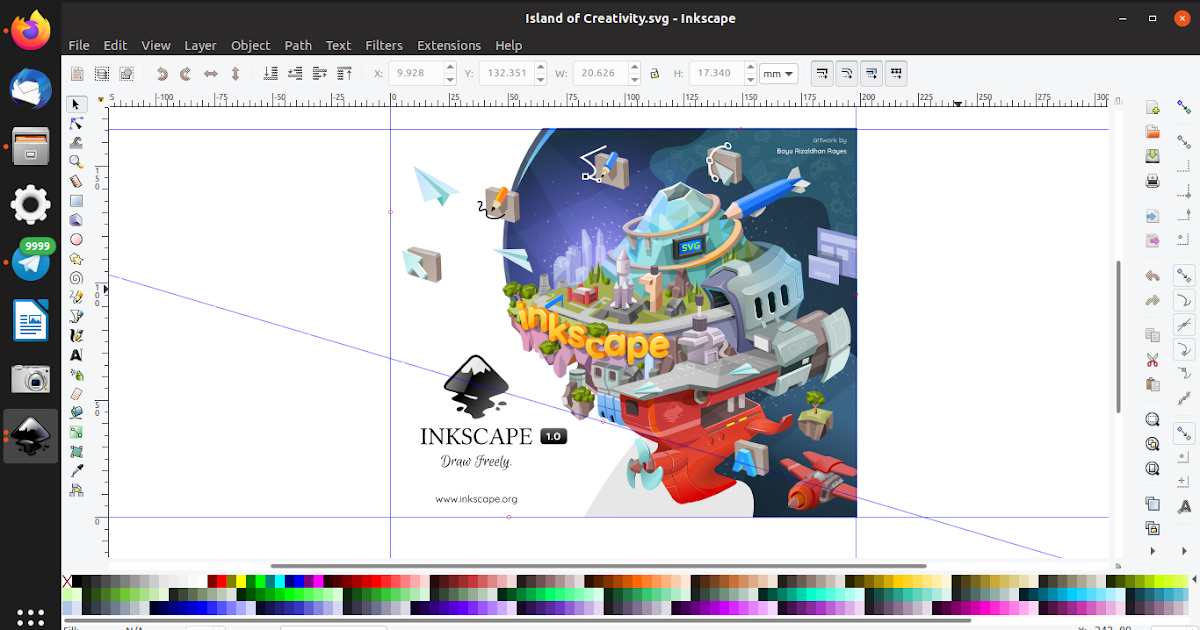Toggle the enable snapping button

(x=1184, y=107)
